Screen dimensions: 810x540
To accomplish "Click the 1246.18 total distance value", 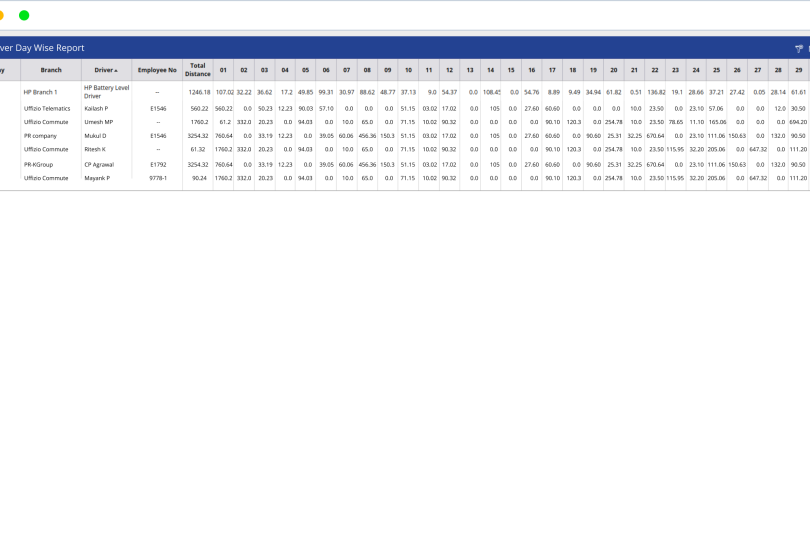I will pyautogui.click(x=198, y=92).
